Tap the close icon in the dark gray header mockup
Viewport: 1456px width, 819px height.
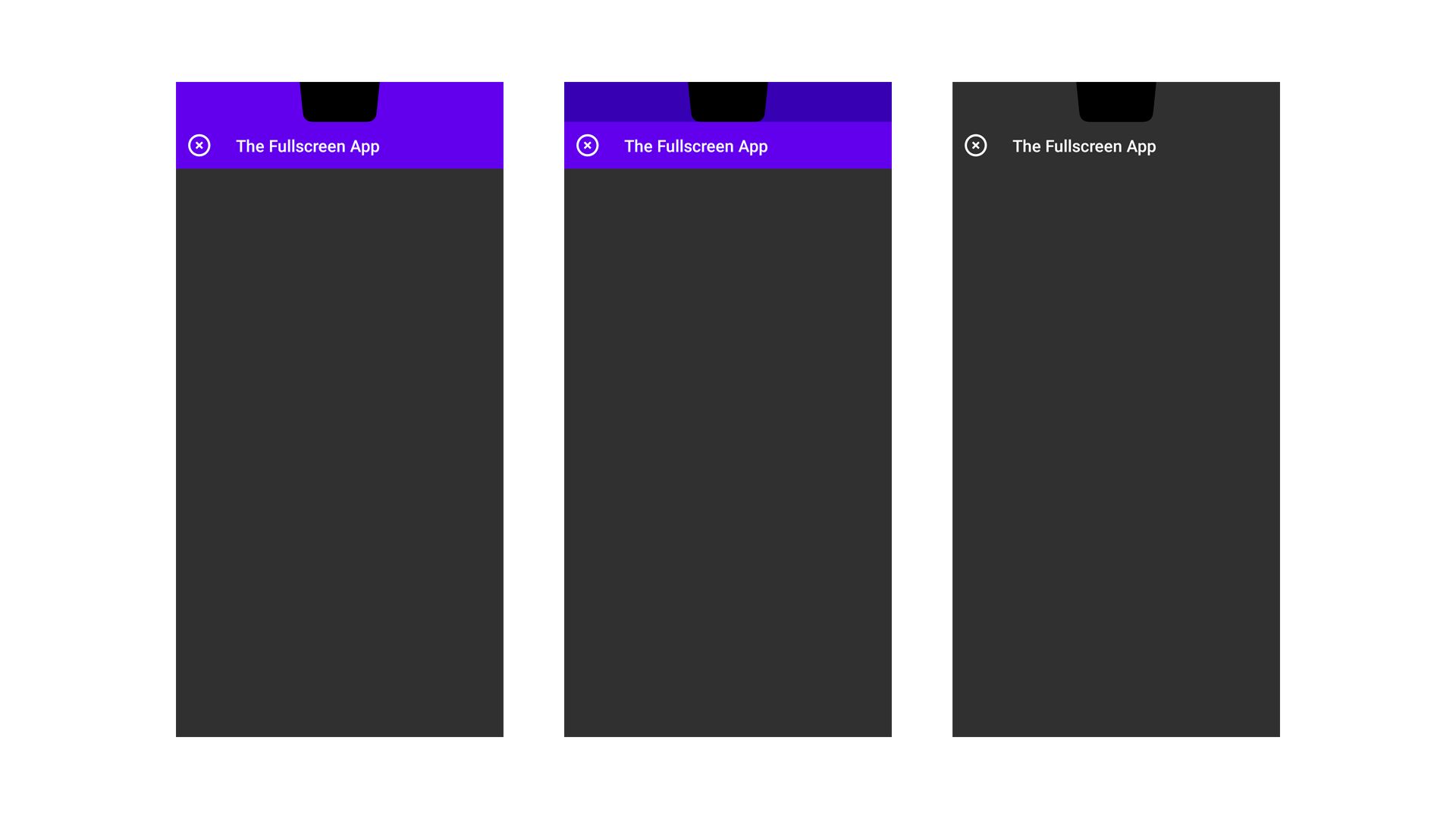tap(975, 145)
